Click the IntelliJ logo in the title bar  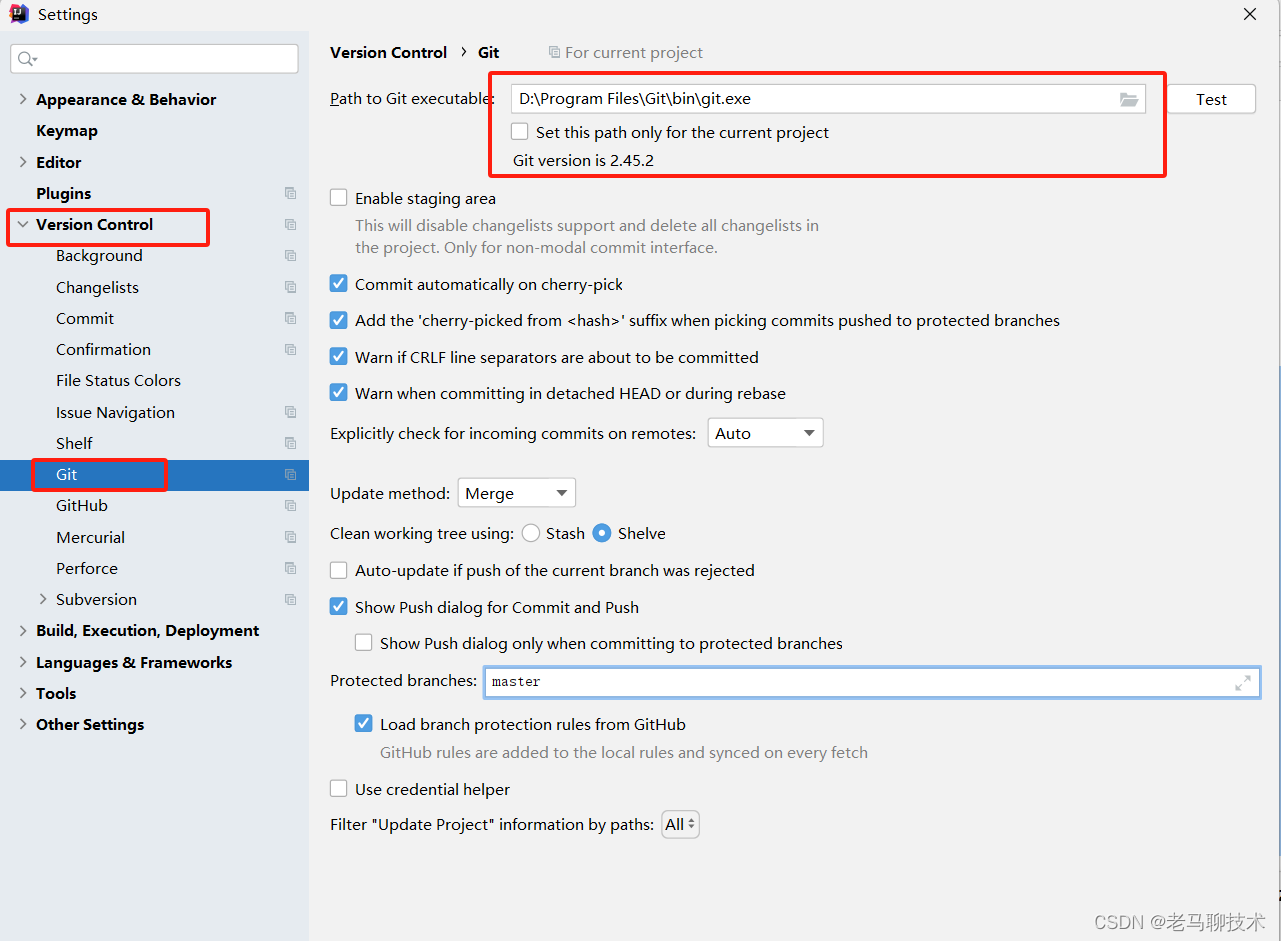click(x=19, y=14)
